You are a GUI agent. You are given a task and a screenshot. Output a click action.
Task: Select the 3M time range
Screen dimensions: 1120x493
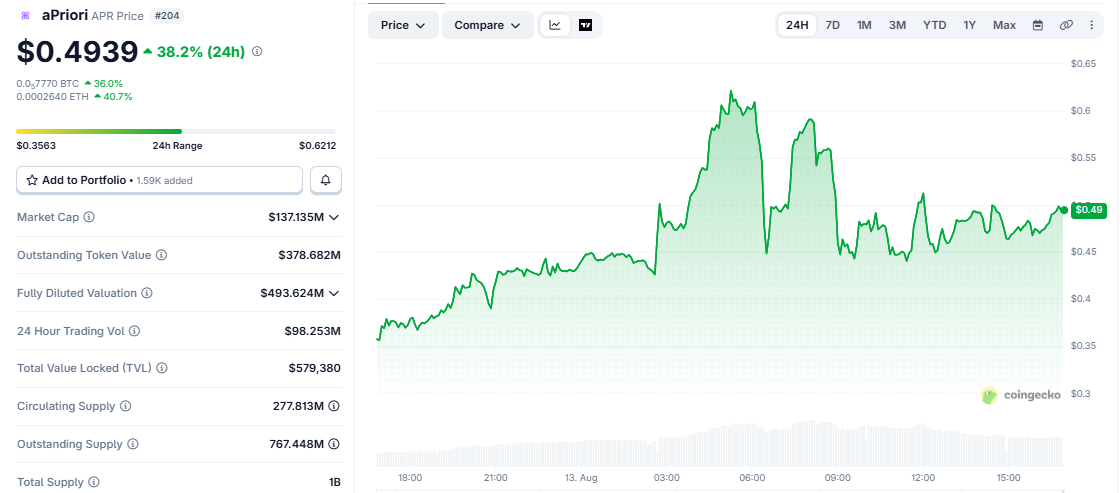(x=898, y=25)
